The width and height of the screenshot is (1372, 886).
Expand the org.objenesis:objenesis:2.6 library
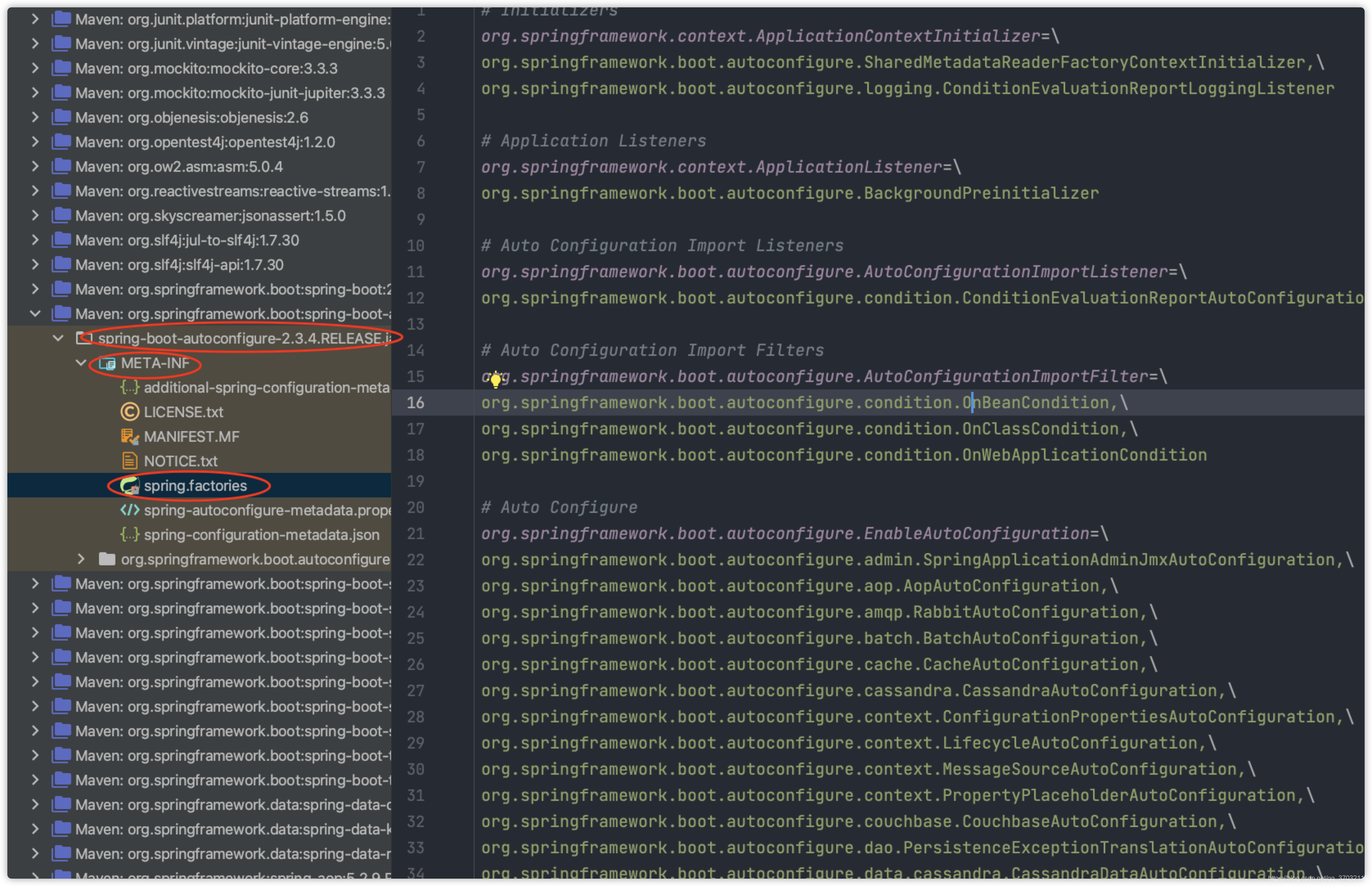click(x=35, y=117)
